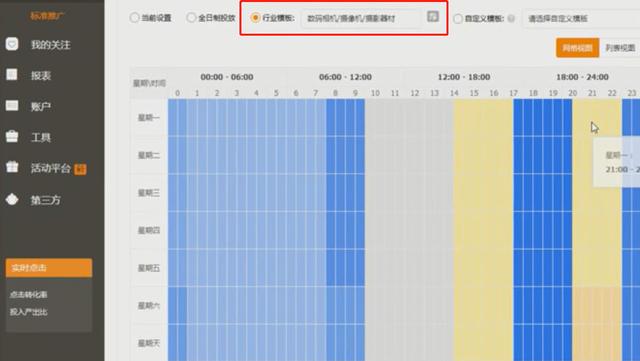Viewport: 640px width, 361px height.
Task: Click the 星期一 row label
Action: (x=149, y=118)
